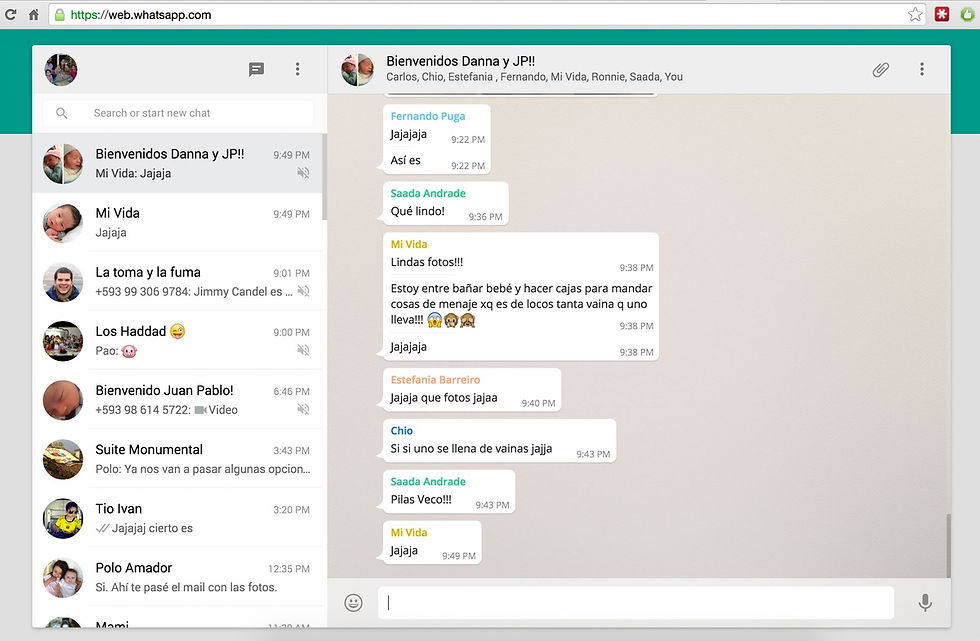Open the sidebar options menu
980x641 pixels.
tap(297, 69)
